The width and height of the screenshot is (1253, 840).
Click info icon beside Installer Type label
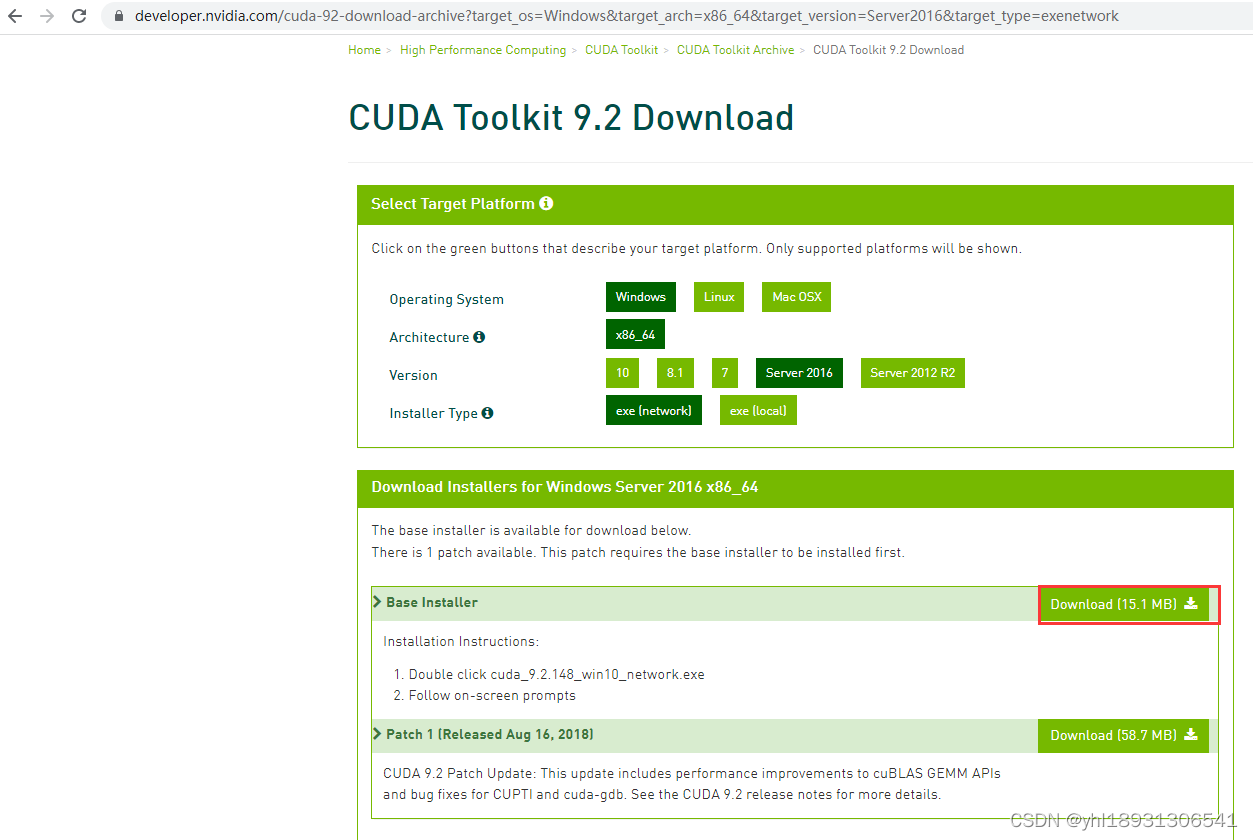[487, 413]
